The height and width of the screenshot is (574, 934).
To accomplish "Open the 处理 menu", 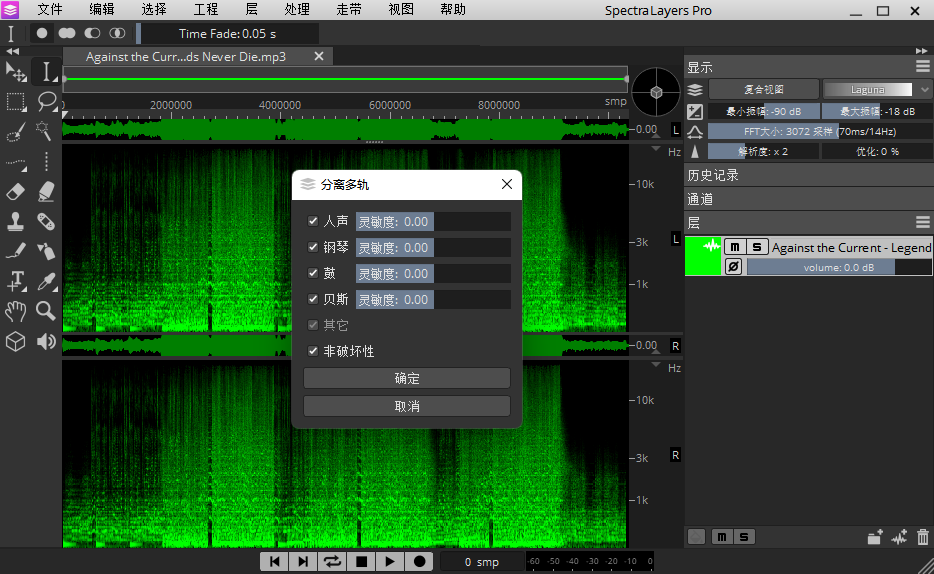I will pyautogui.click(x=297, y=10).
